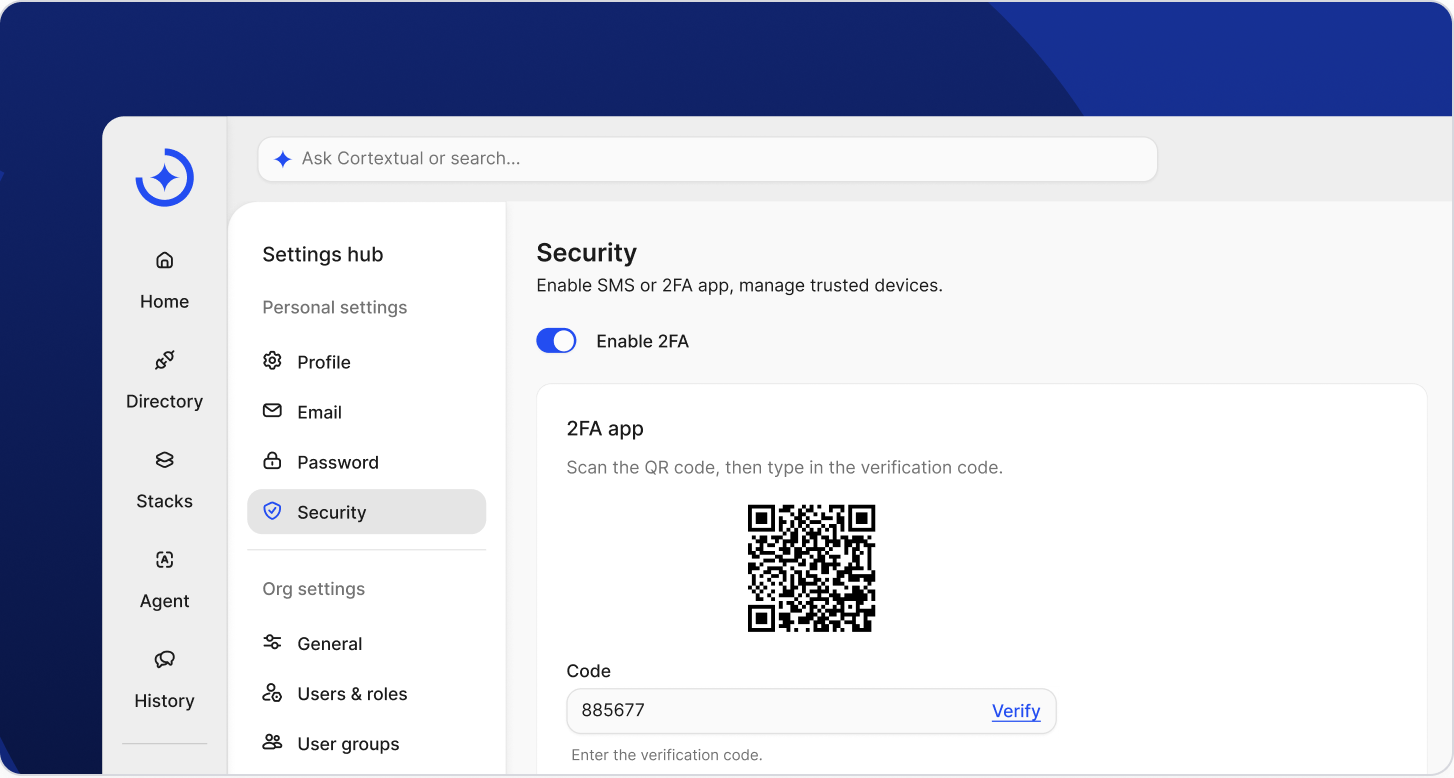The width and height of the screenshot is (1454, 778).
Task: Click the Cortextual logo icon
Action: pos(165,178)
